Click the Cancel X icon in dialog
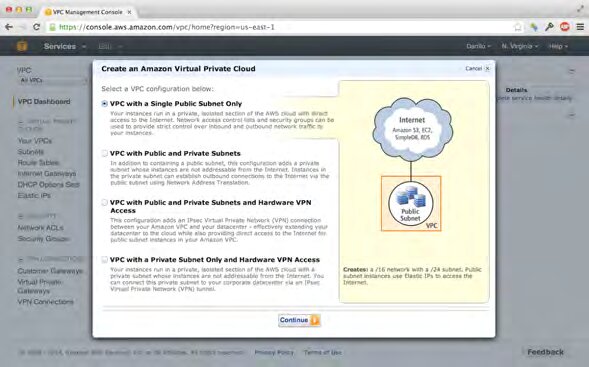 (487, 68)
